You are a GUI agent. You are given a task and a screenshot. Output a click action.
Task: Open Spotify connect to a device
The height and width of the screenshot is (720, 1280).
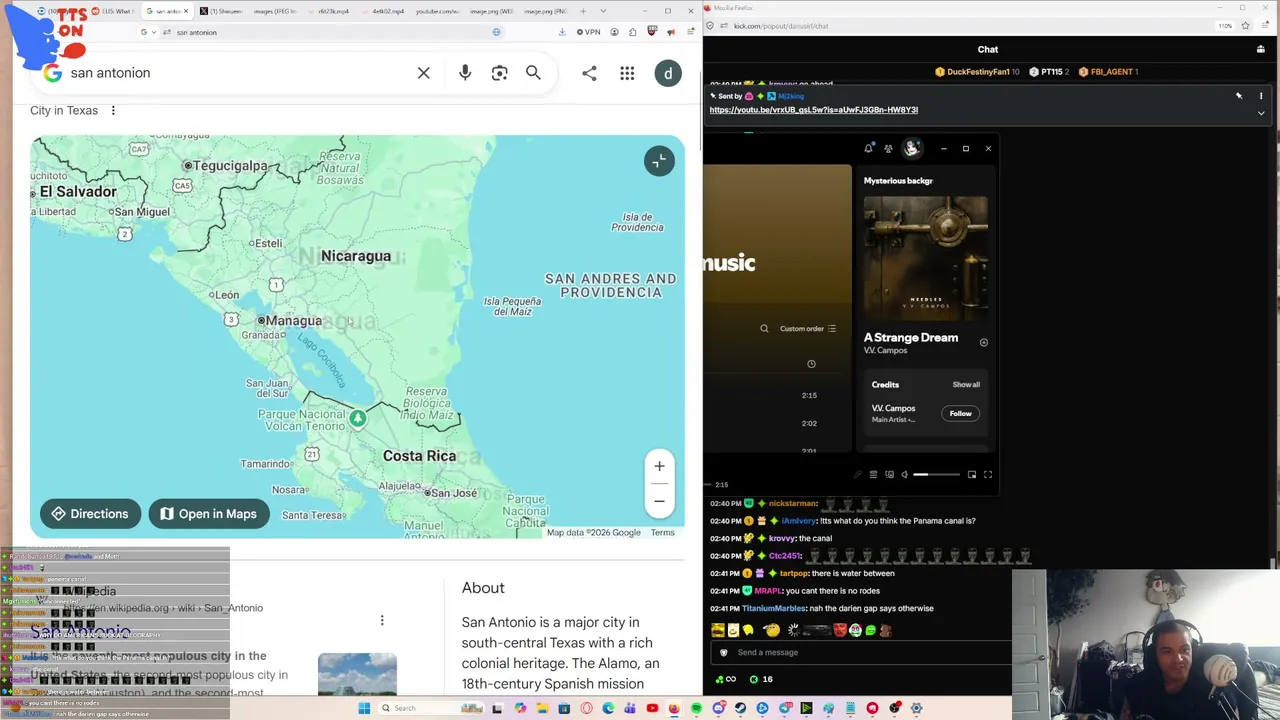click(889, 475)
